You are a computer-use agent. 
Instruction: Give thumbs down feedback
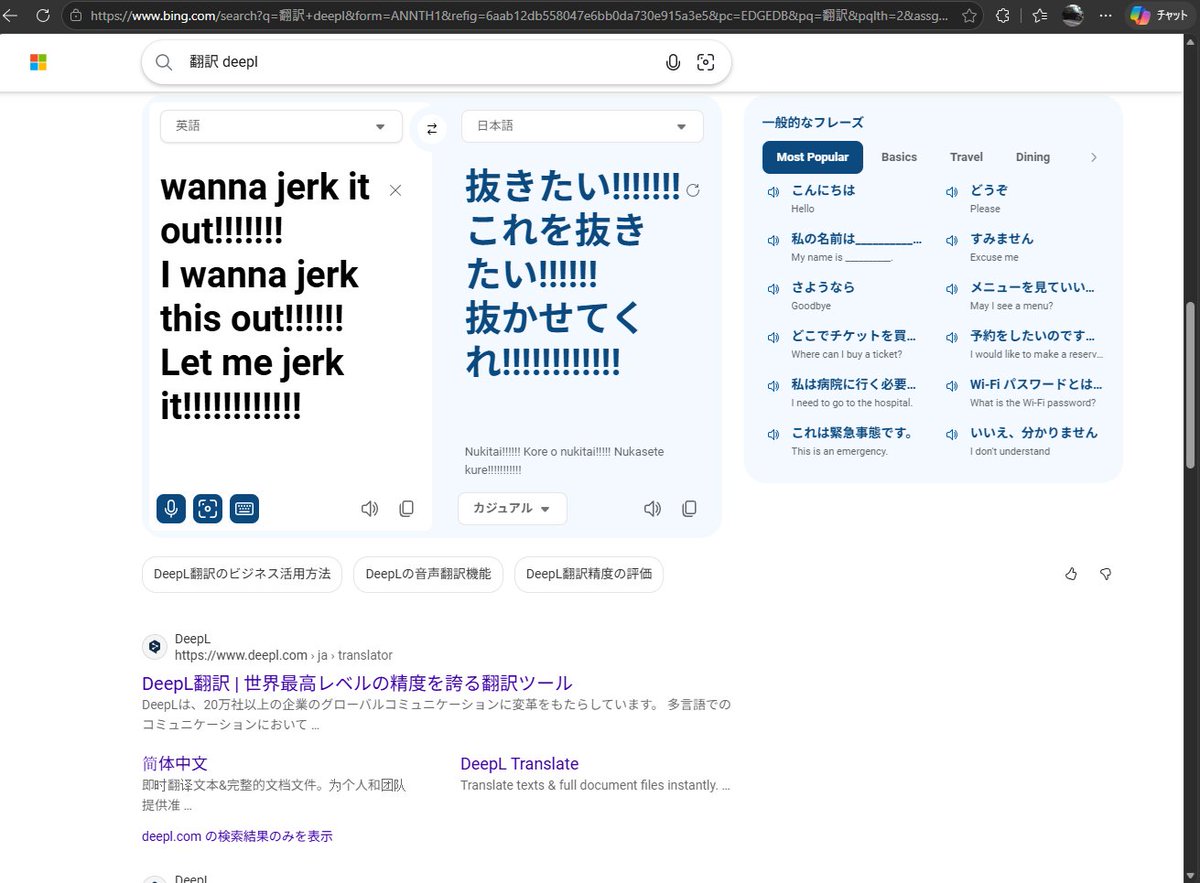(1106, 574)
